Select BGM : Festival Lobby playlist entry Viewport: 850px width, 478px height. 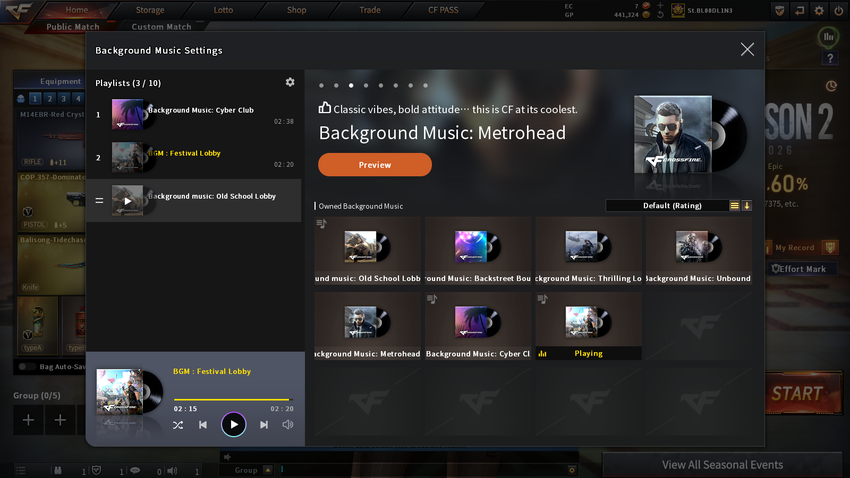point(194,158)
